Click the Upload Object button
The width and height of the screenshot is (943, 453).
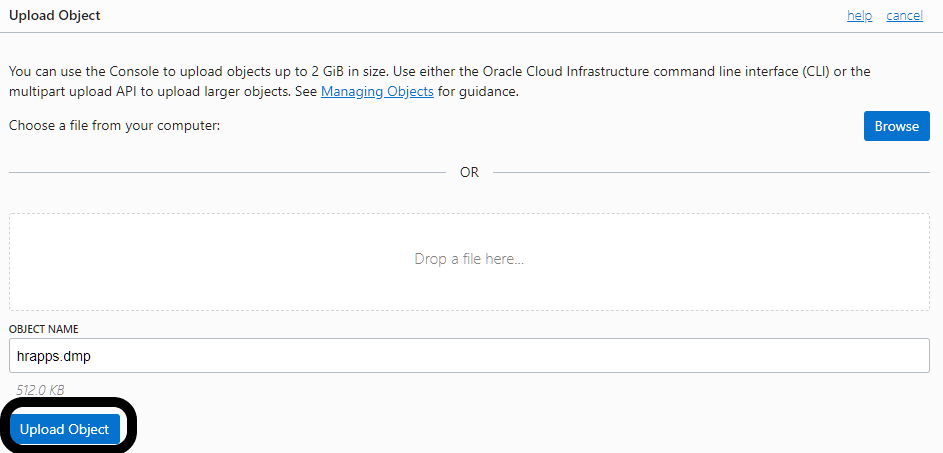(x=65, y=429)
